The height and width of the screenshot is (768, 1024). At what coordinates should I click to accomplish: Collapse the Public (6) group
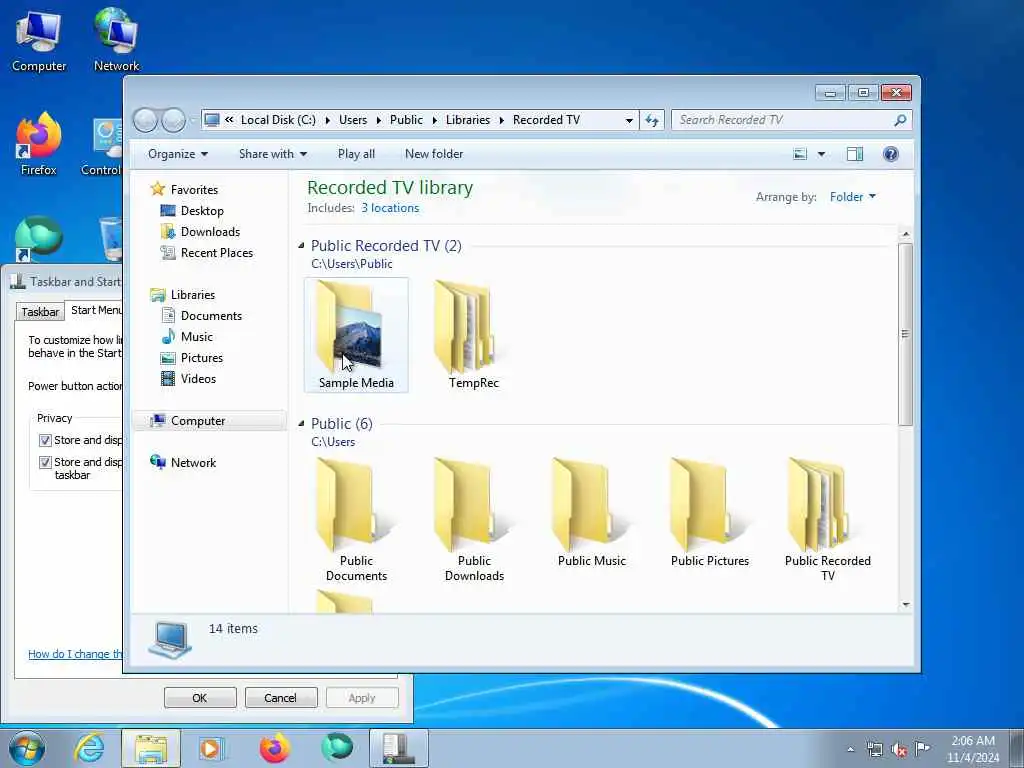tap(301, 423)
